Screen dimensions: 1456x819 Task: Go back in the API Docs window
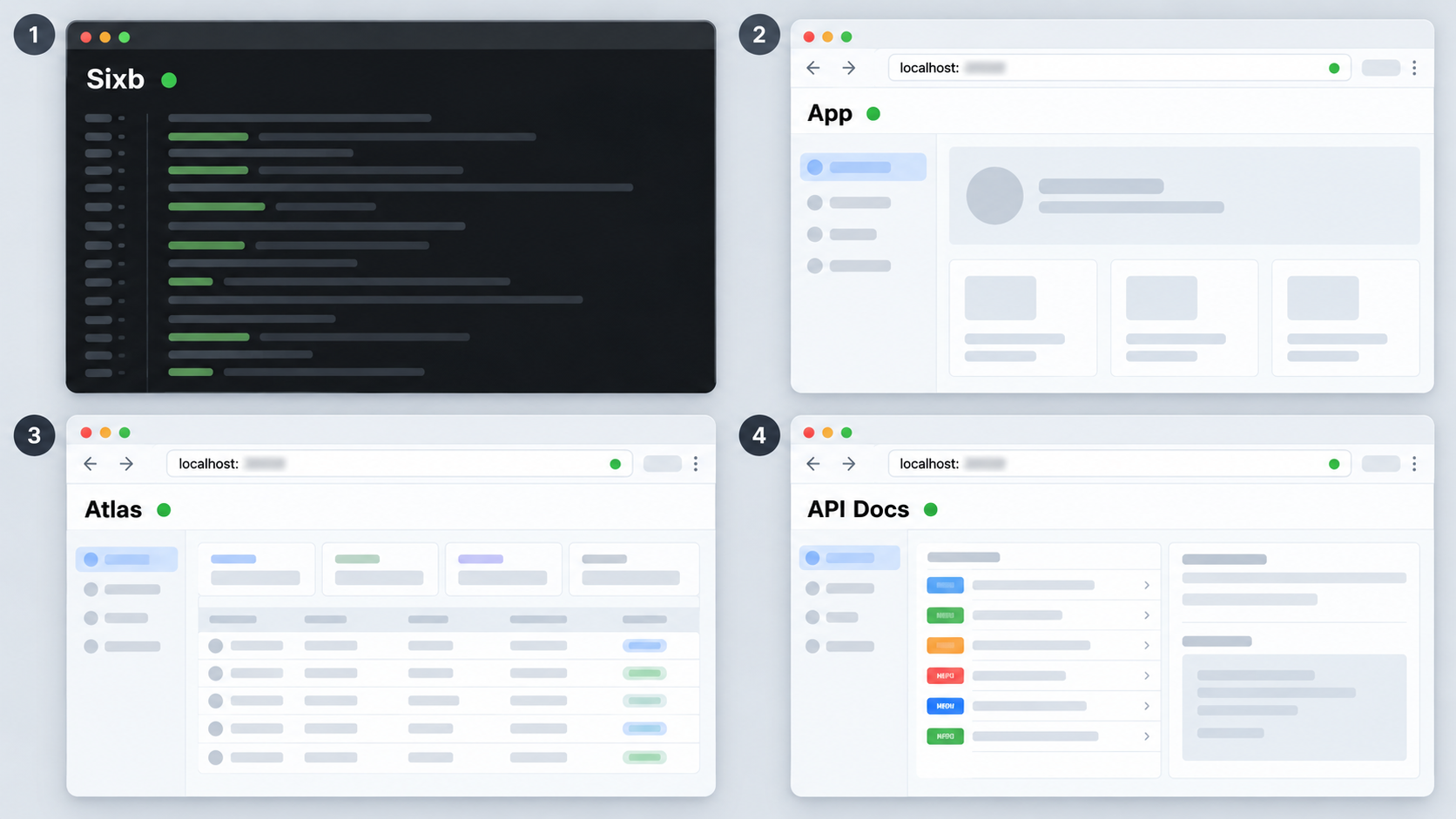click(813, 464)
